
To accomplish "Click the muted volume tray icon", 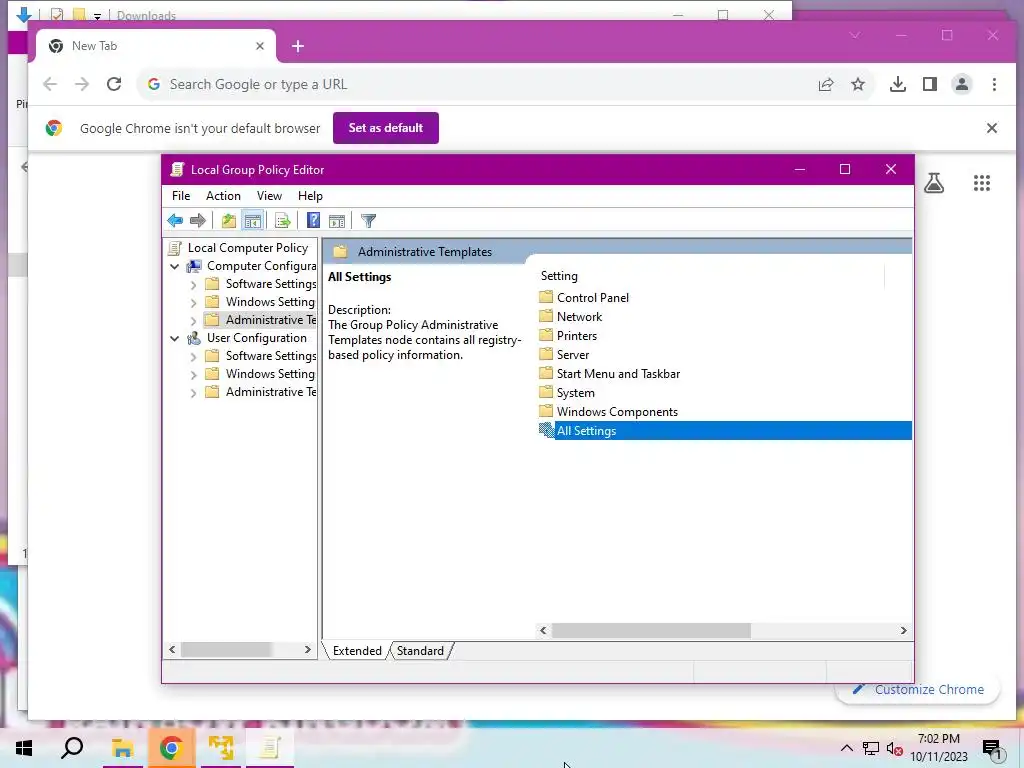I will [894, 749].
